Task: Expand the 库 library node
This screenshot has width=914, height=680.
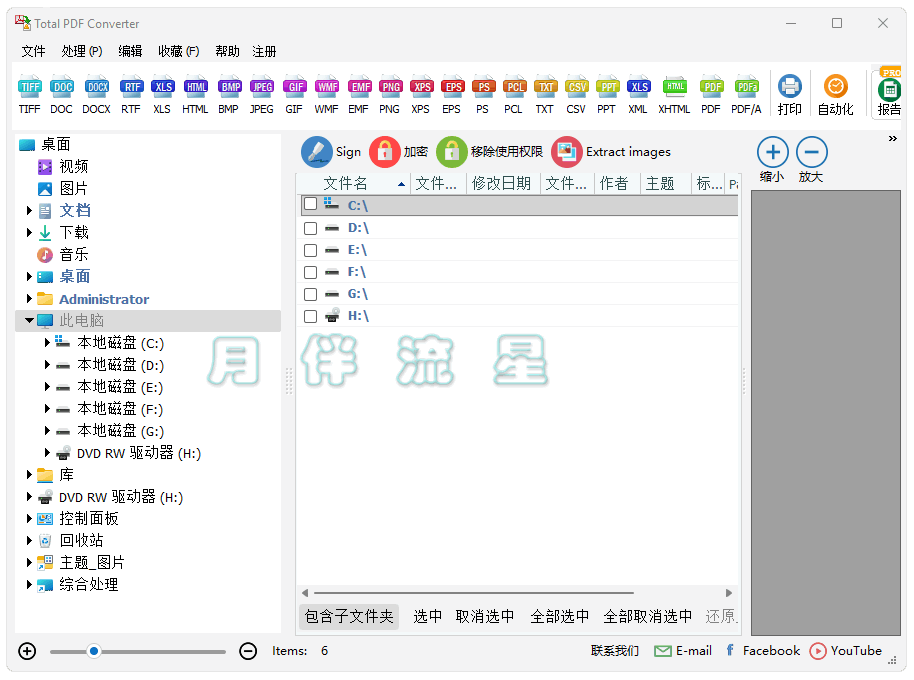Action: pos(29,475)
